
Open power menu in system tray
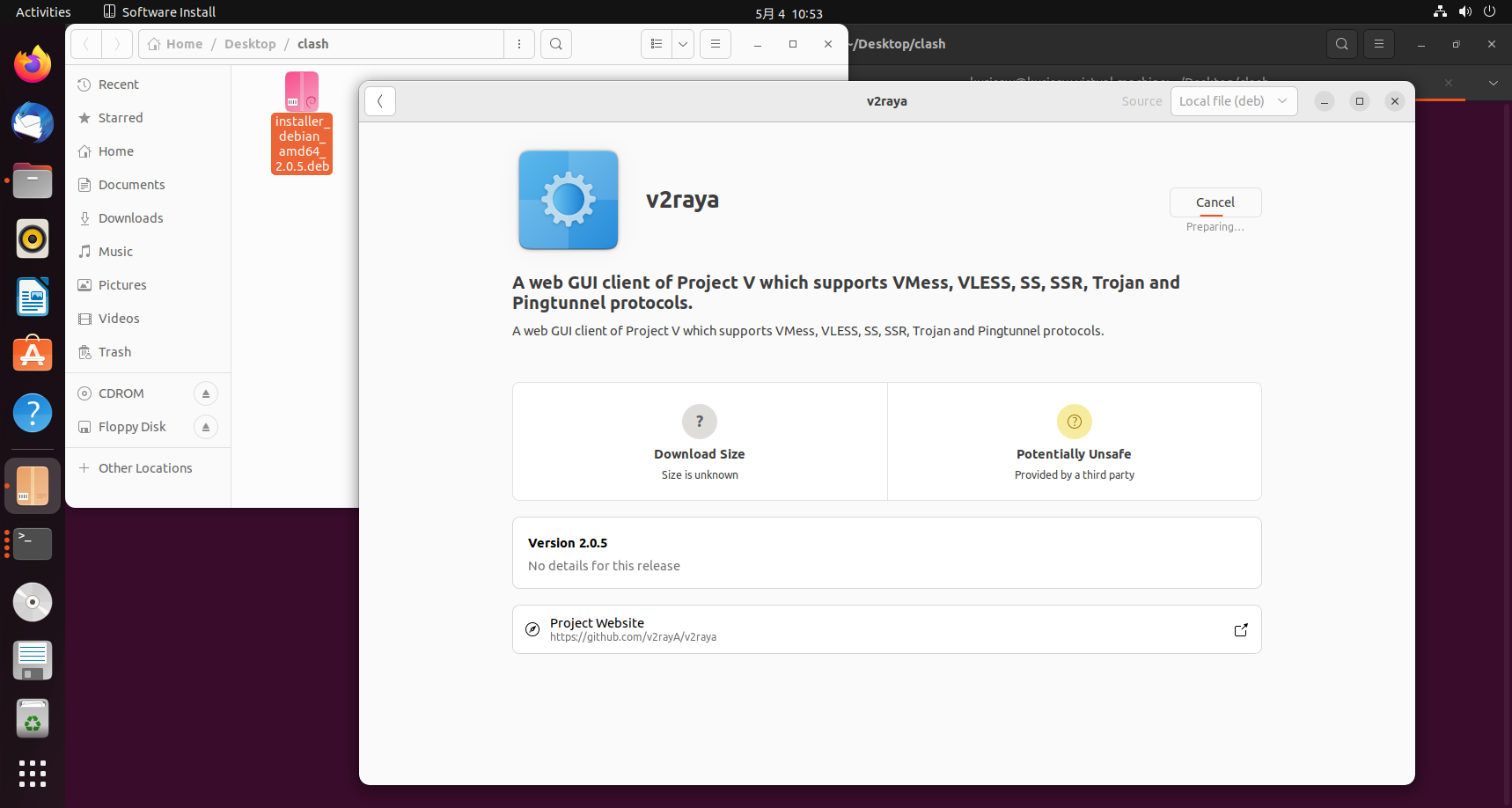pos(1489,11)
